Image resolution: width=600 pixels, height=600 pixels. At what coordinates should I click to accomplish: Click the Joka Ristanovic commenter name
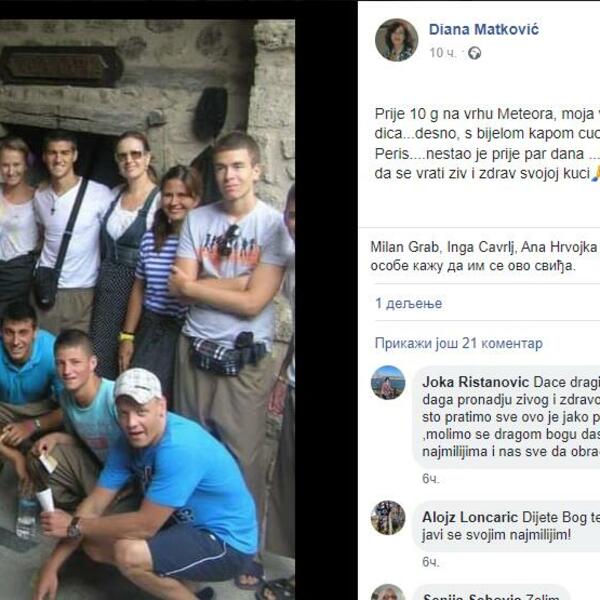[x=475, y=382]
